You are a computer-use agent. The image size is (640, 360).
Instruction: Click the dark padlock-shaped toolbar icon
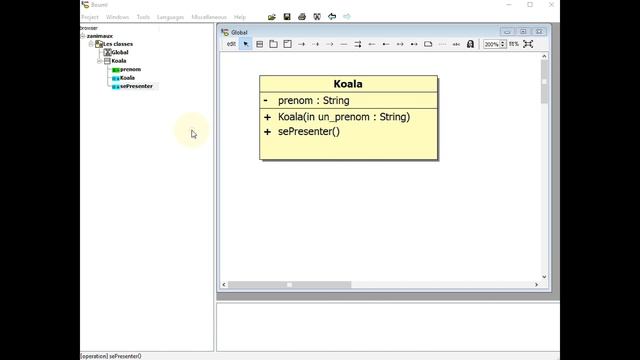pyautogui.click(x=470, y=44)
